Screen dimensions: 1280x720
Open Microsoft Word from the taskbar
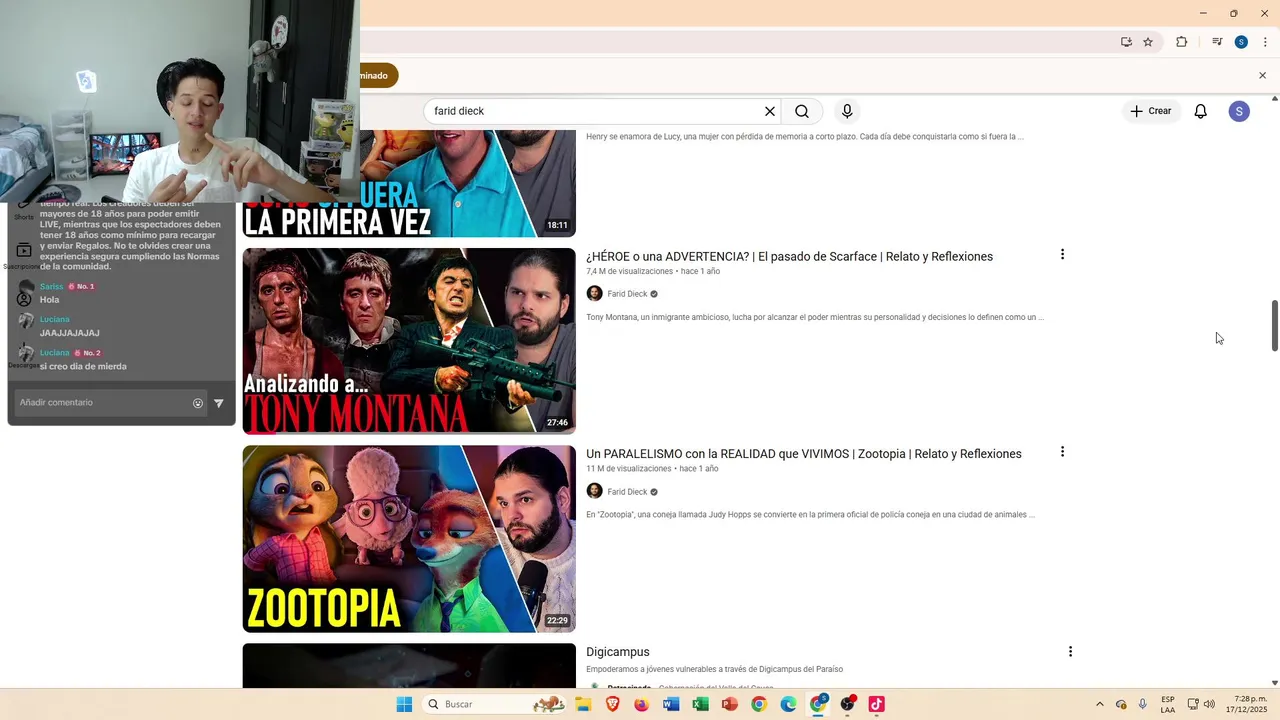coord(671,704)
